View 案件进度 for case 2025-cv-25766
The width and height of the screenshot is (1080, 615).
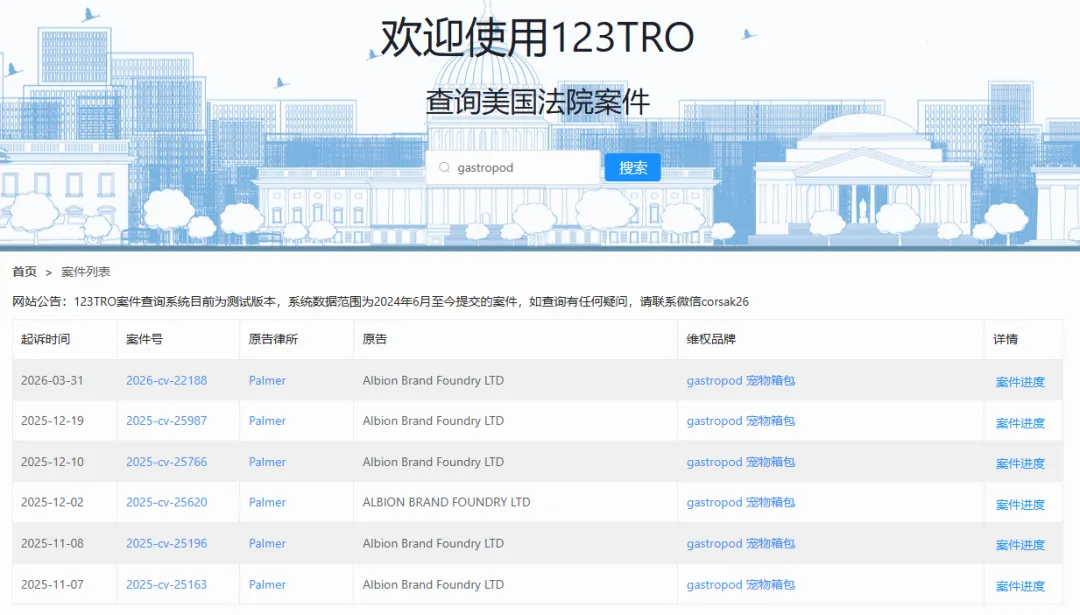coord(1020,463)
